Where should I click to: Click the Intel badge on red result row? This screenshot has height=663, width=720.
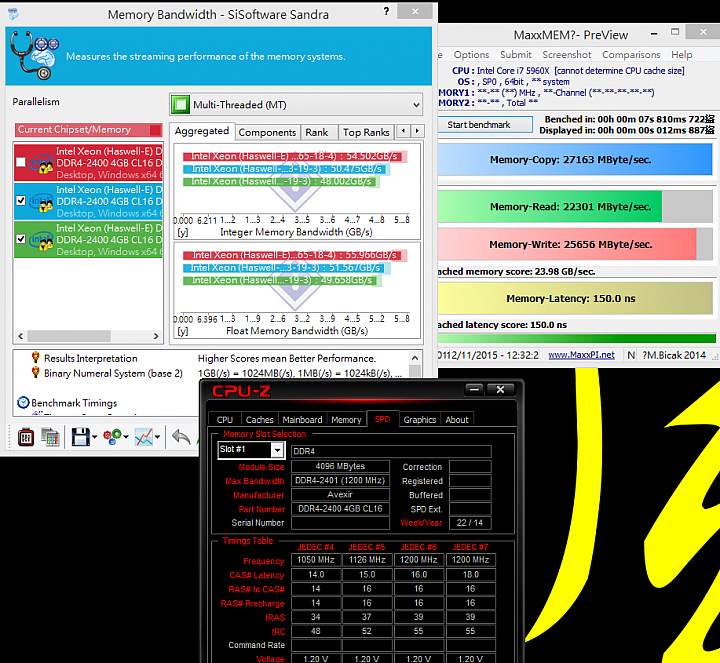coord(41,163)
